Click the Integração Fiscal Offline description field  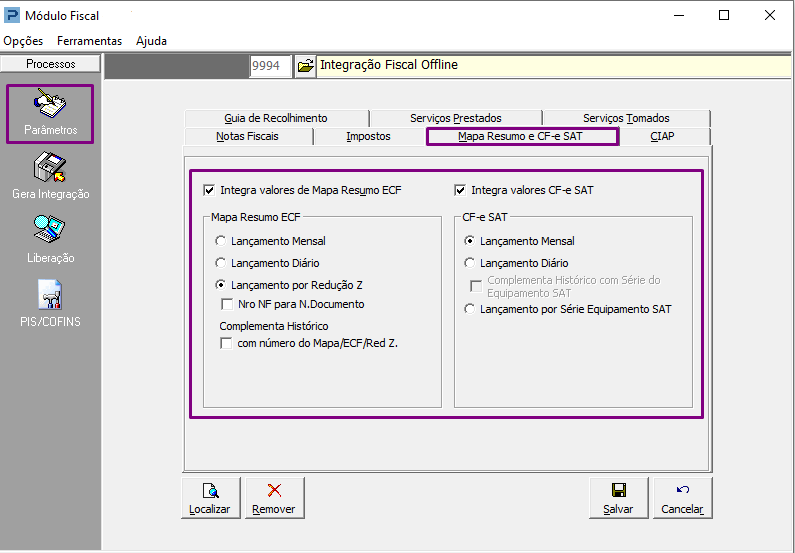tap(554, 66)
